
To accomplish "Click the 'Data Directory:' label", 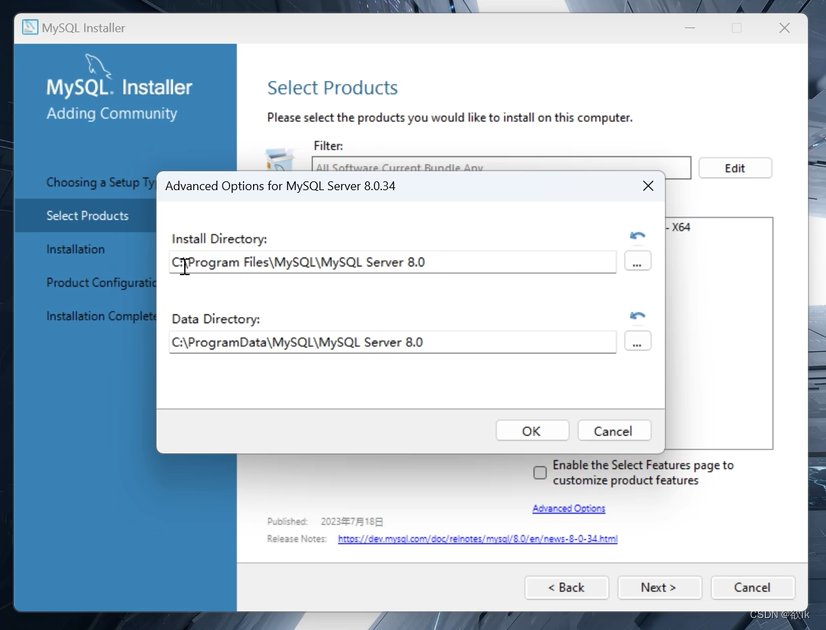I will click(215, 319).
